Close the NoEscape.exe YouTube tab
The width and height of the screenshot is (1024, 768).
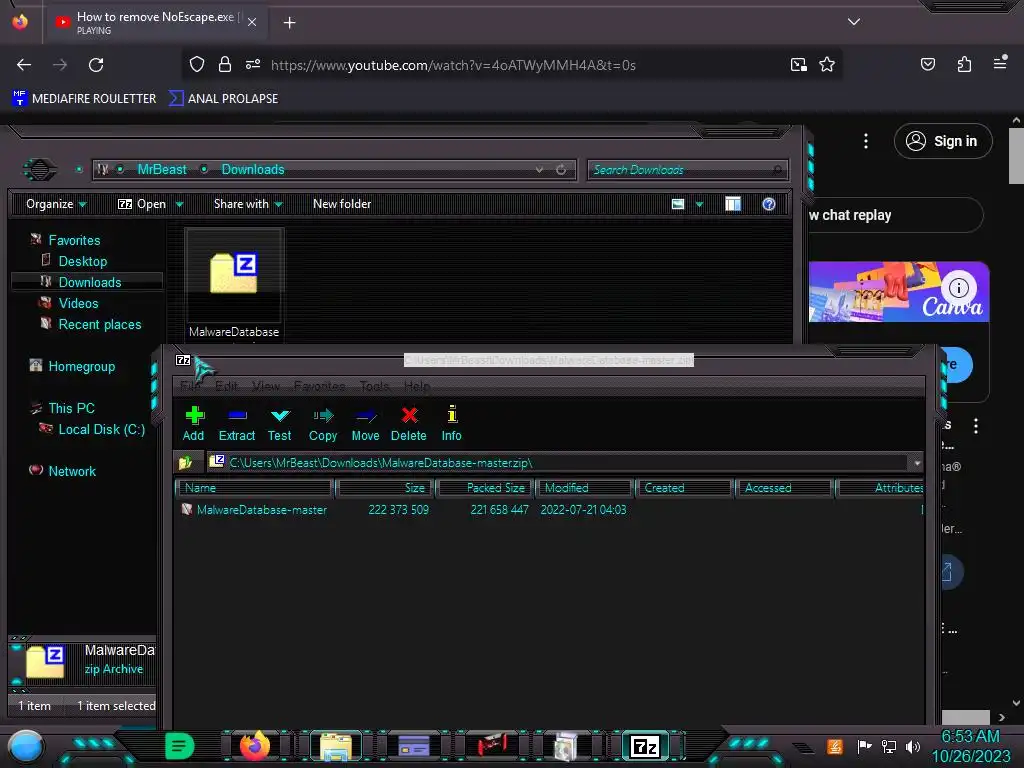click(x=252, y=22)
